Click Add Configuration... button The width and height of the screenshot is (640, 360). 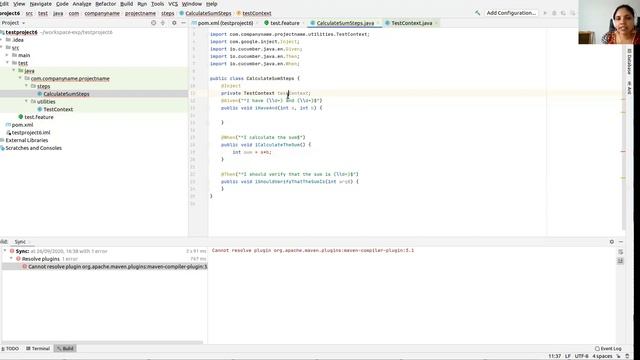coord(511,13)
